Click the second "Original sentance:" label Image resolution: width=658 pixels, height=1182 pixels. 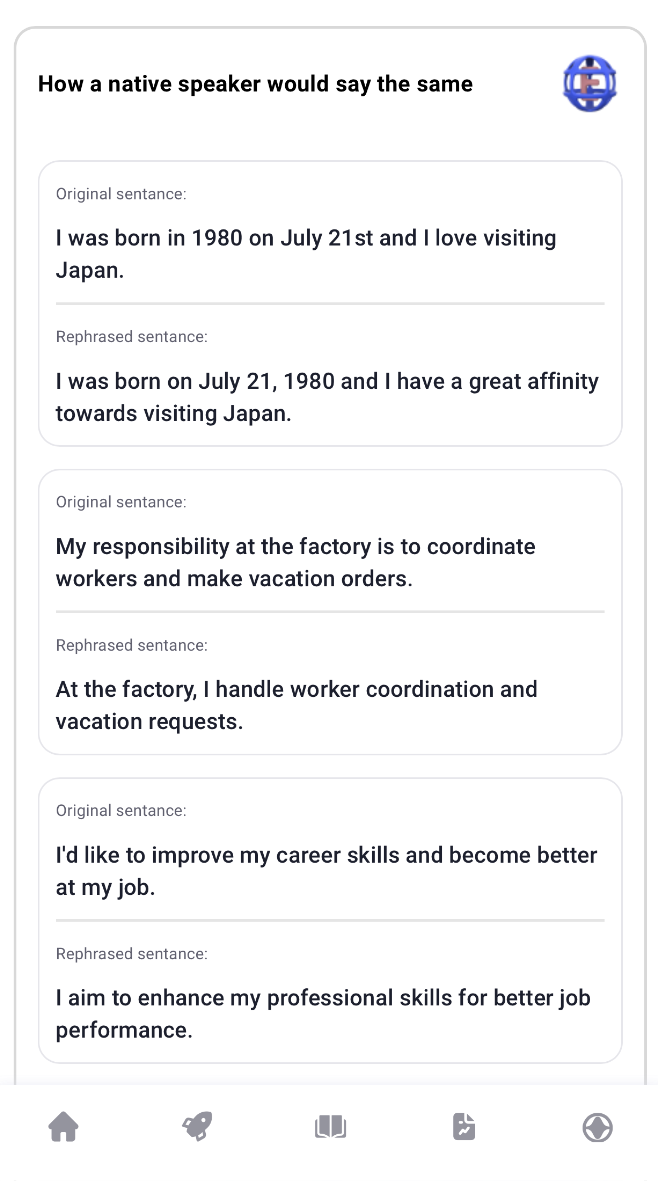tap(121, 502)
